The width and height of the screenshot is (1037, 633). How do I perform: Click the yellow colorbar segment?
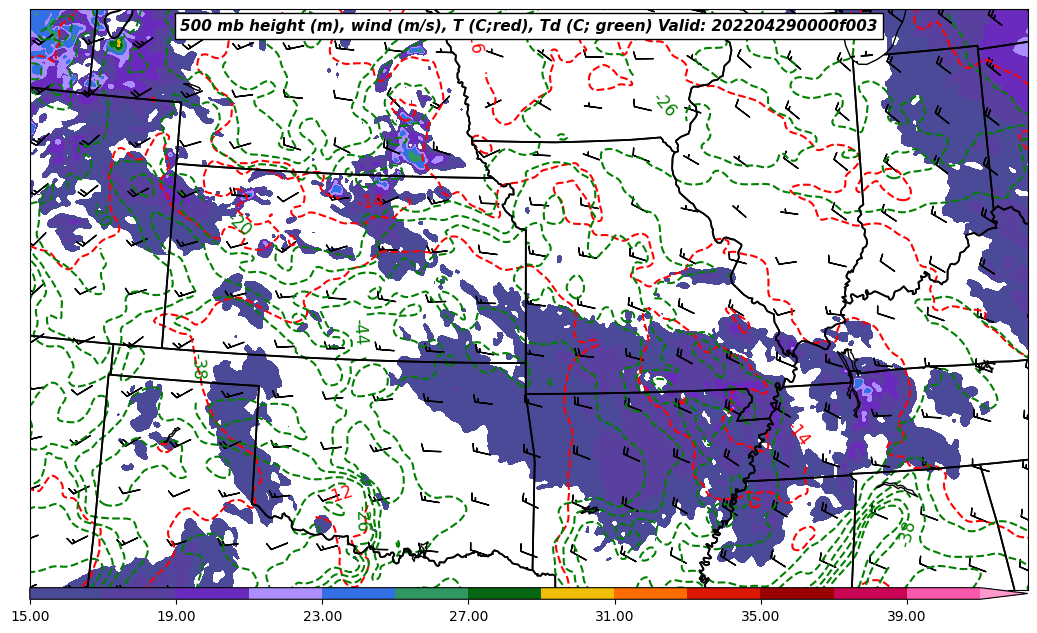pos(577,593)
